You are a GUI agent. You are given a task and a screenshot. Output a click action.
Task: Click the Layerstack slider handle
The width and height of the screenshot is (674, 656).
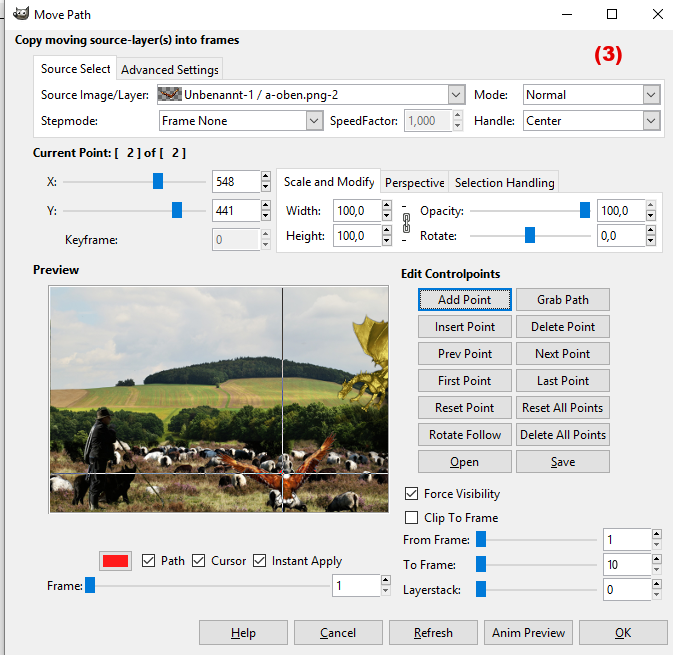[x=481, y=589]
